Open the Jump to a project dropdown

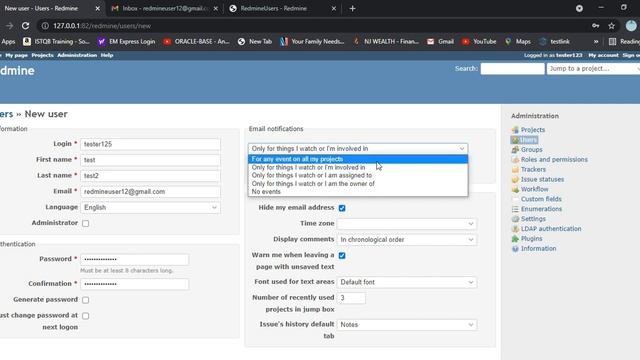(x=593, y=69)
